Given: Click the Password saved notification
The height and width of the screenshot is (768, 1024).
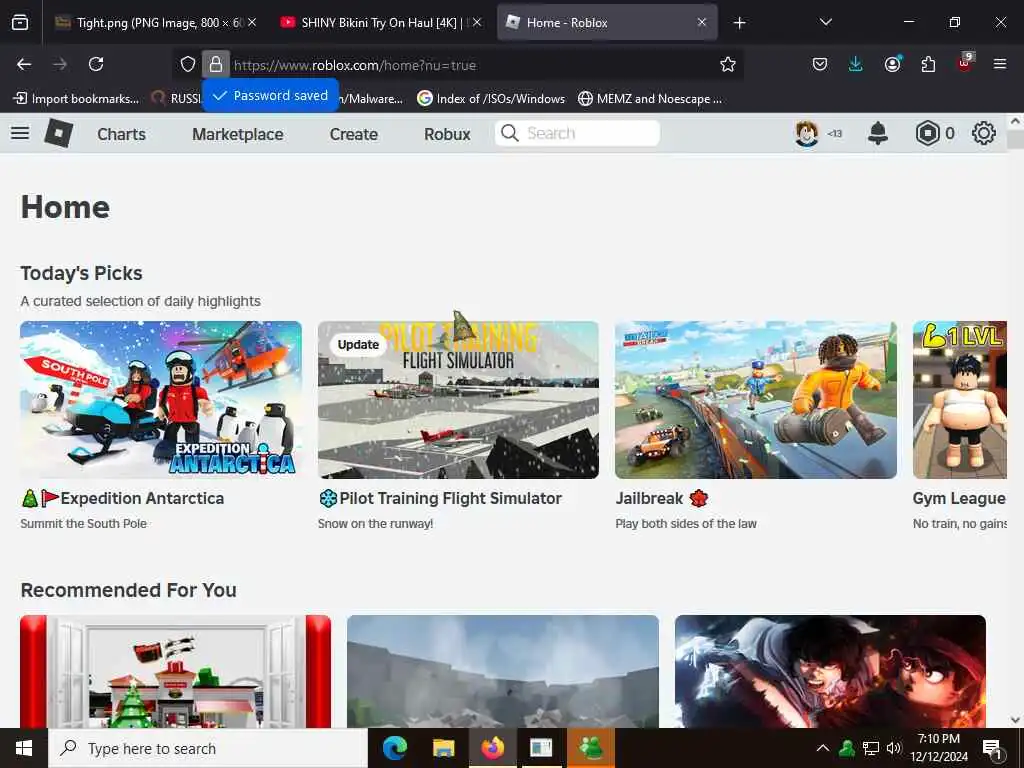Looking at the screenshot, I should pyautogui.click(x=270, y=95).
